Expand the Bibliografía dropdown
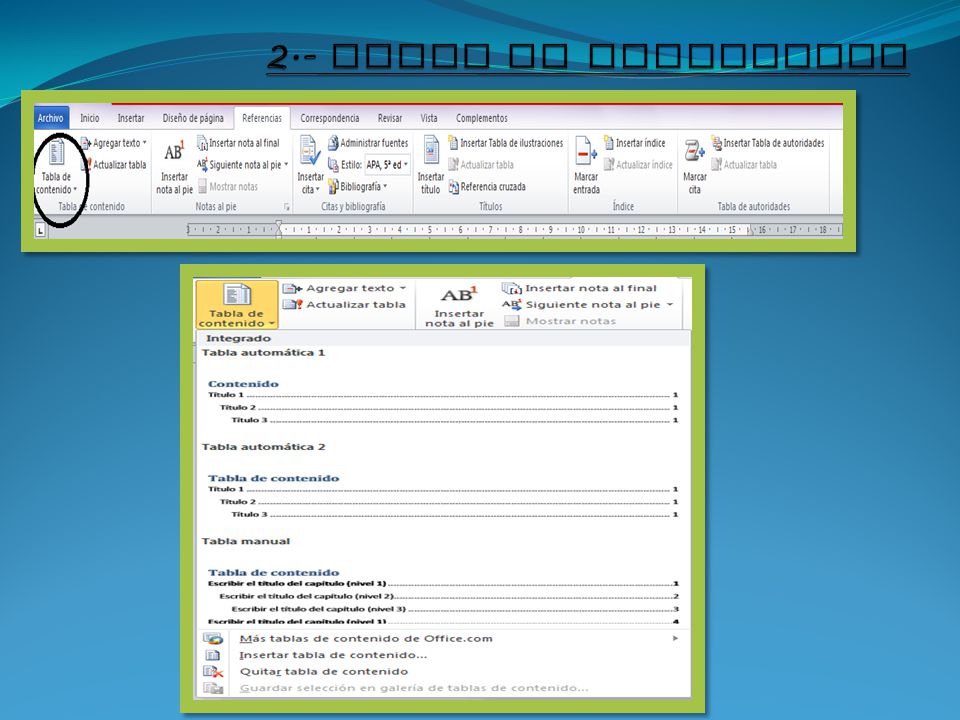 [358, 187]
